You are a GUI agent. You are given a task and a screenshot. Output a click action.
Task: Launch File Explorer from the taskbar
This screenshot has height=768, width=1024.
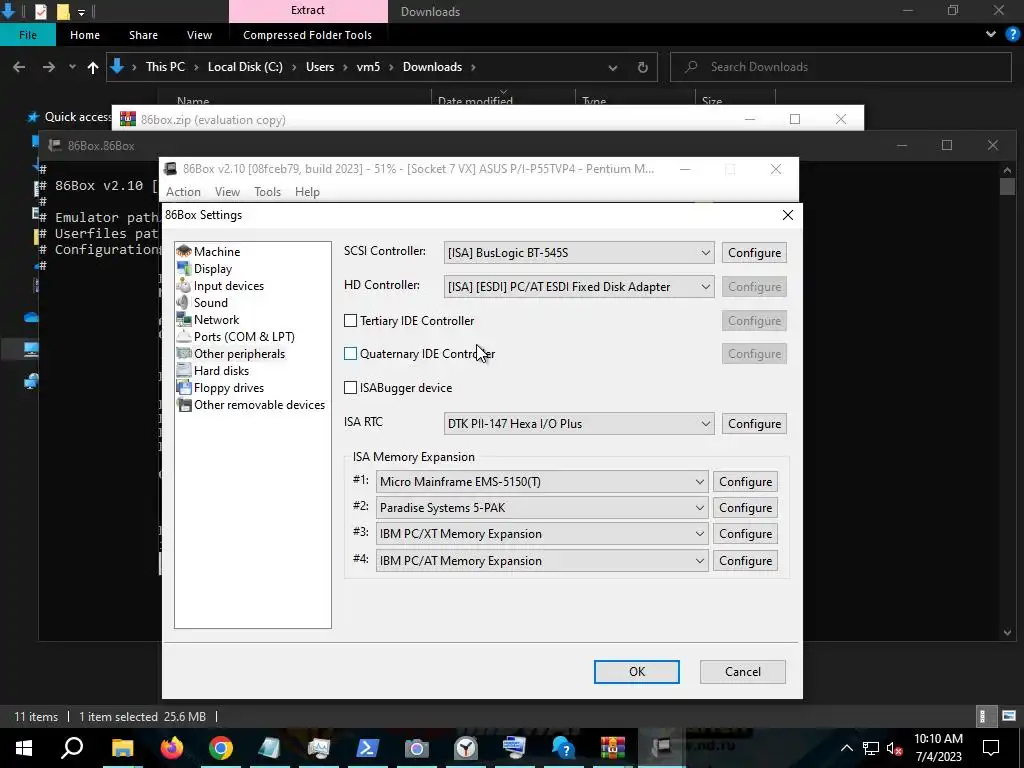click(122, 748)
